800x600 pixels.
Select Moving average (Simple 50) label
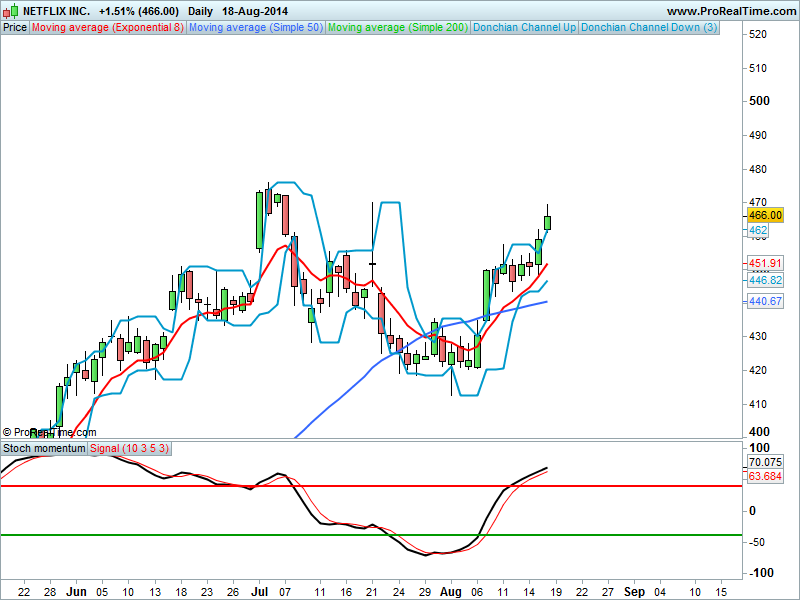coord(256,28)
